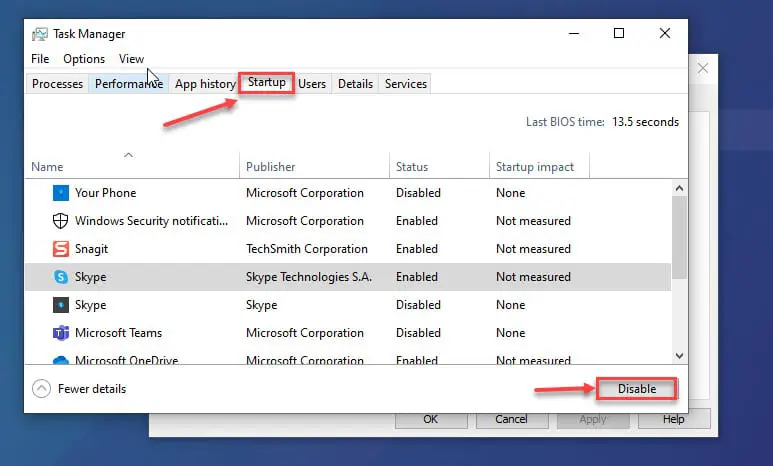Switch to the App history tab

tap(205, 84)
